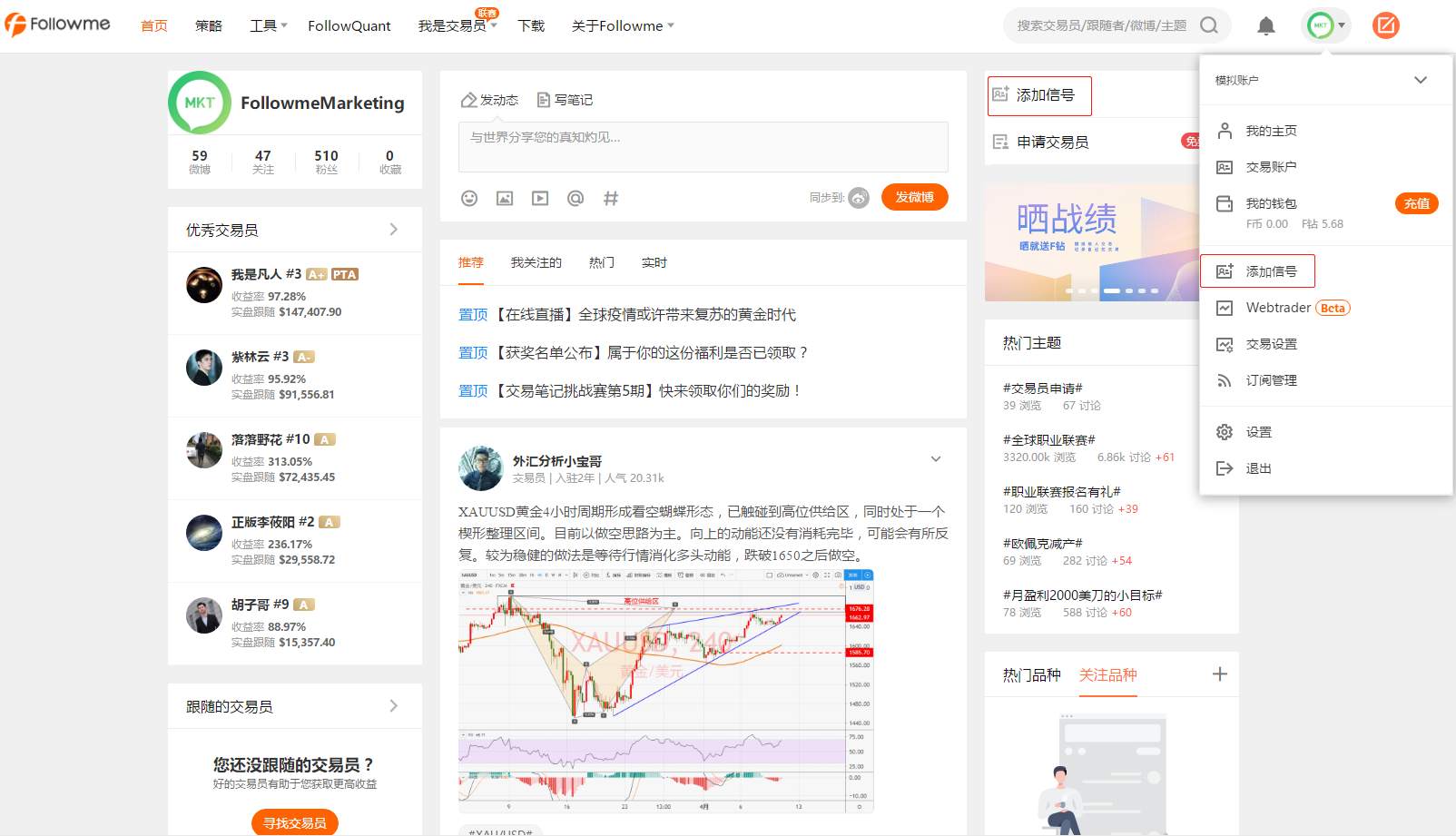Image resolution: width=1456 pixels, height=836 pixels.
Task: Click the 发微博 button
Action: coord(914,197)
